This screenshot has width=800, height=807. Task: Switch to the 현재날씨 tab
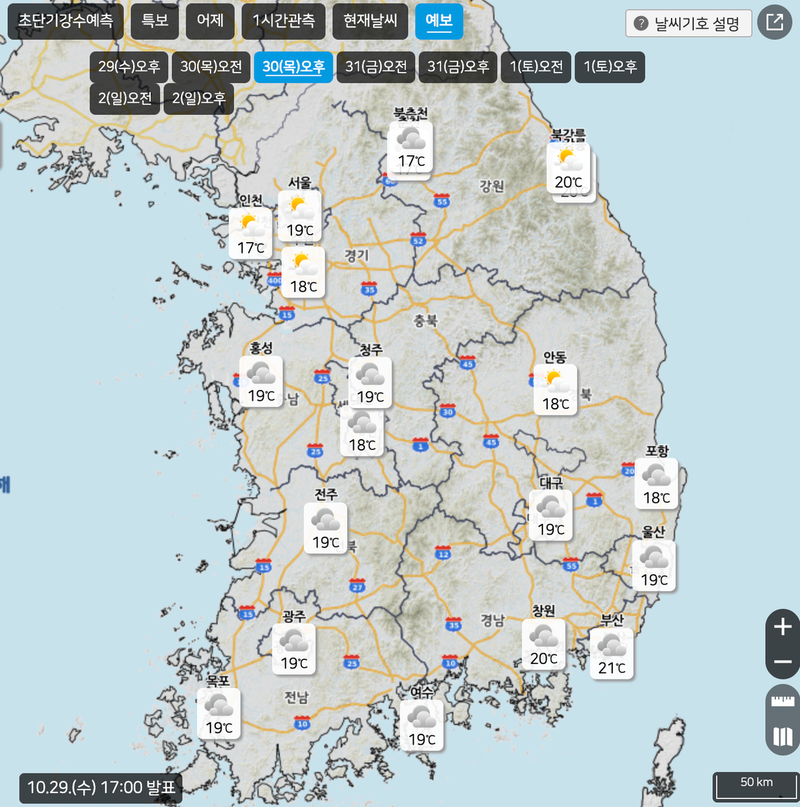[369, 21]
